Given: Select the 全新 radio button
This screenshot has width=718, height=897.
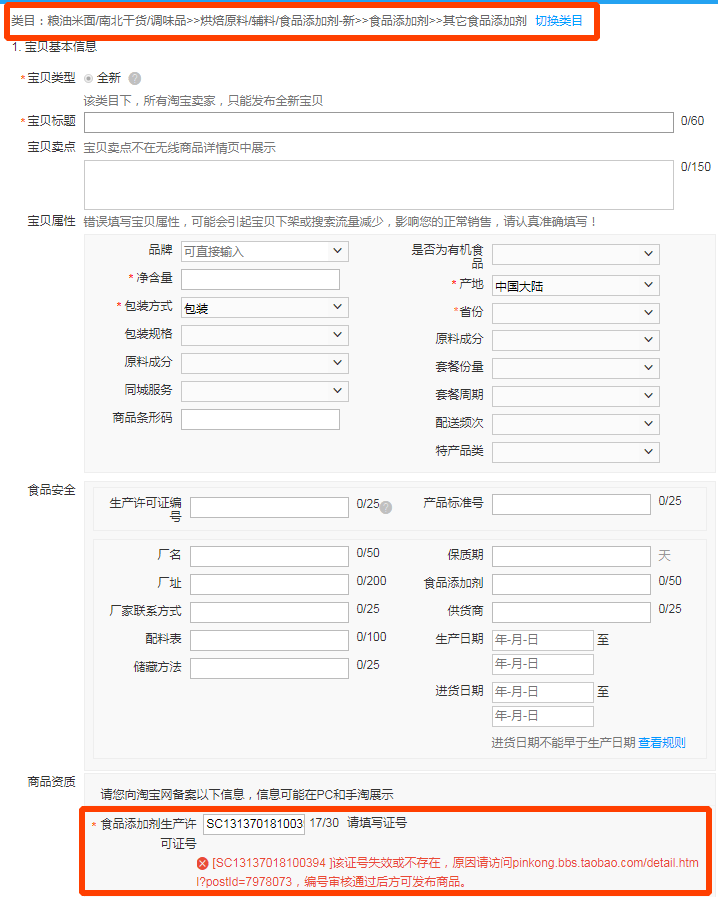Looking at the screenshot, I should [89, 78].
